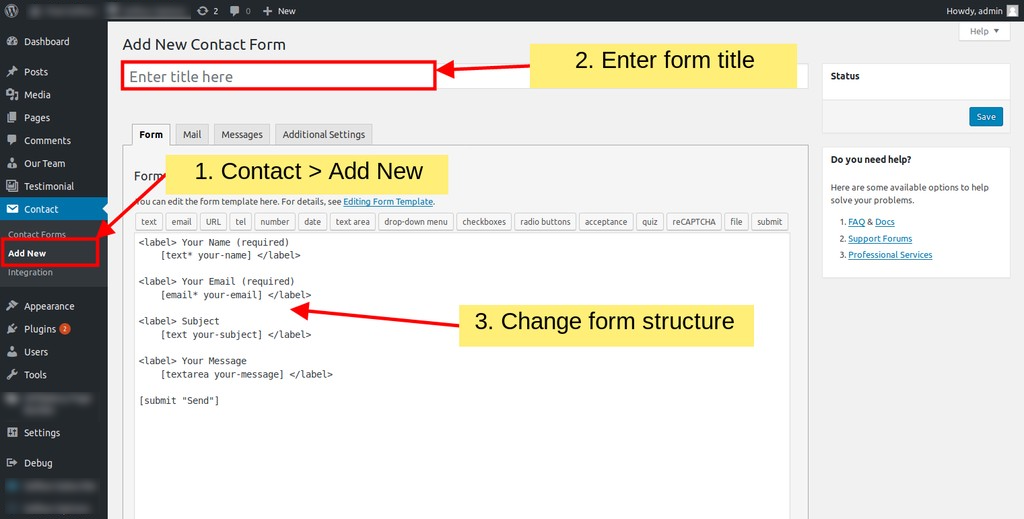
Task: Switch to the Mail tab
Action: pos(191,135)
